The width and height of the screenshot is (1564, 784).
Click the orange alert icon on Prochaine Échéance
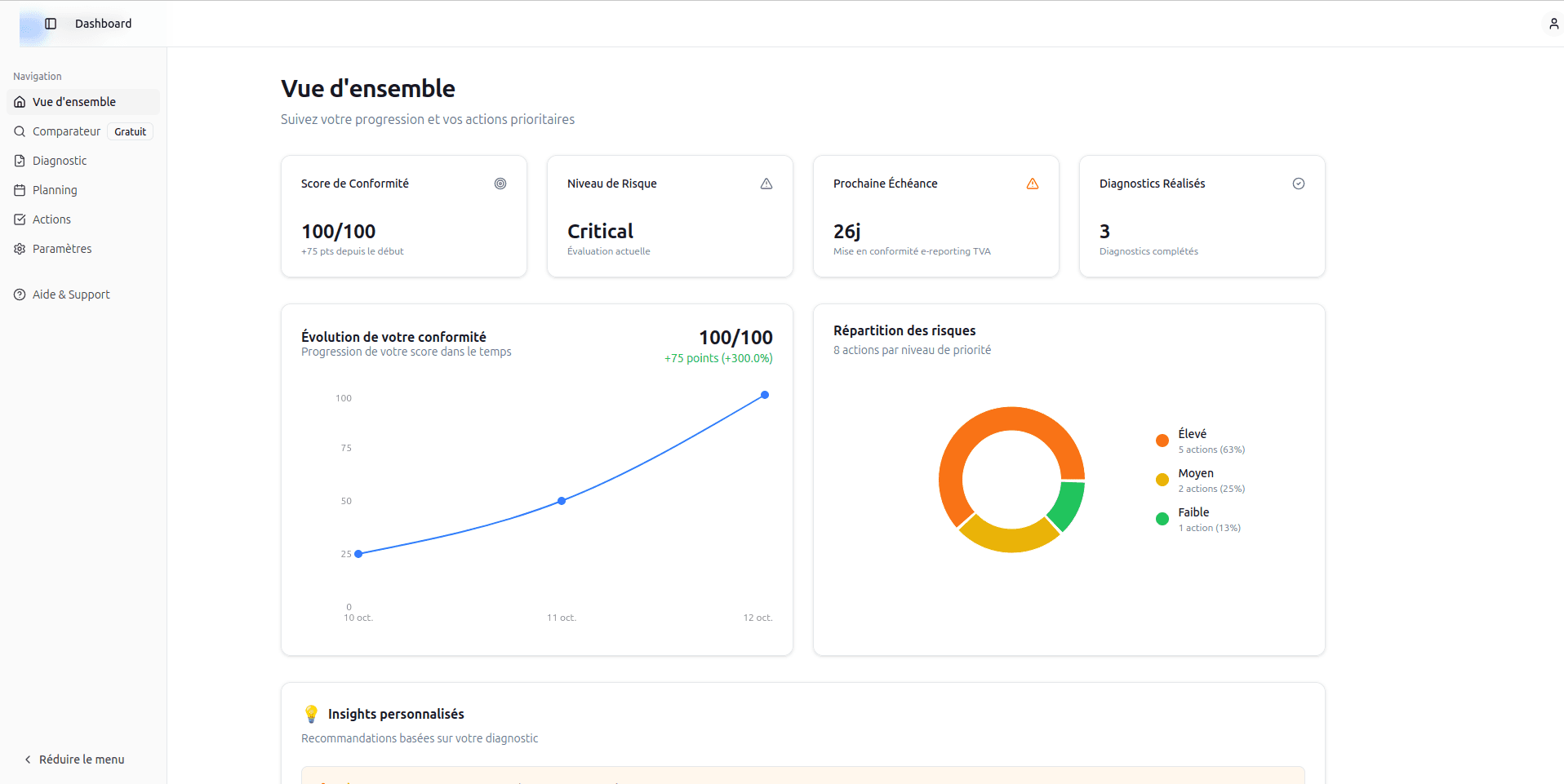(x=1033, y=184)
